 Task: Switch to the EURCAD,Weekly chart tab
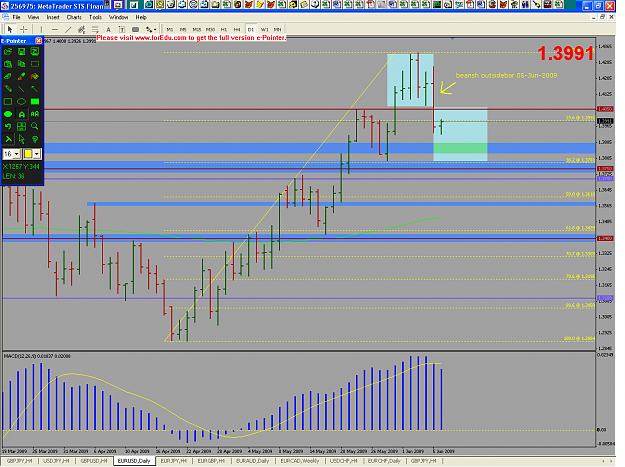coord(300,461)
